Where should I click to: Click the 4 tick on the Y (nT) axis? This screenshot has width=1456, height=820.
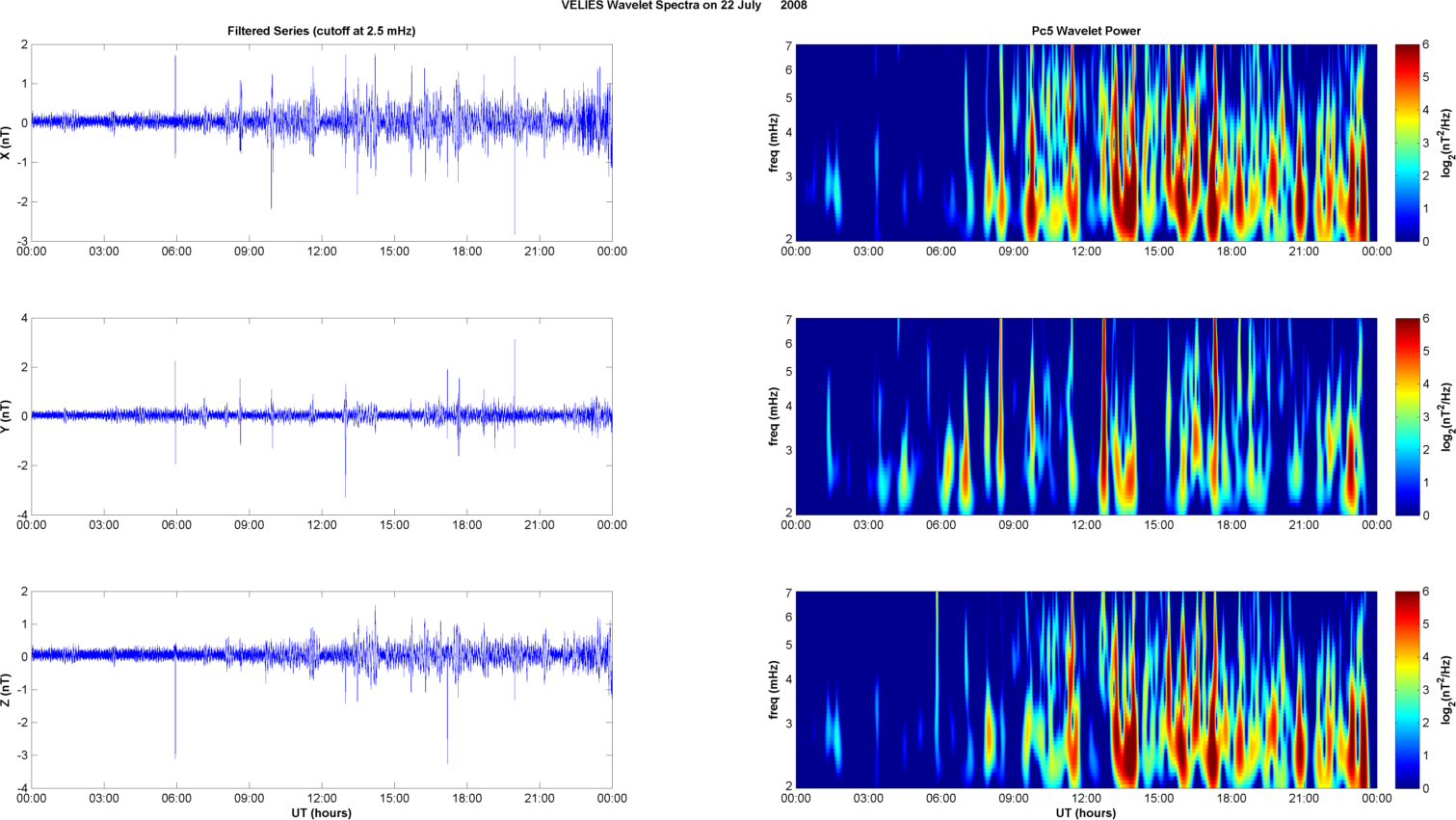coord(24,318)
